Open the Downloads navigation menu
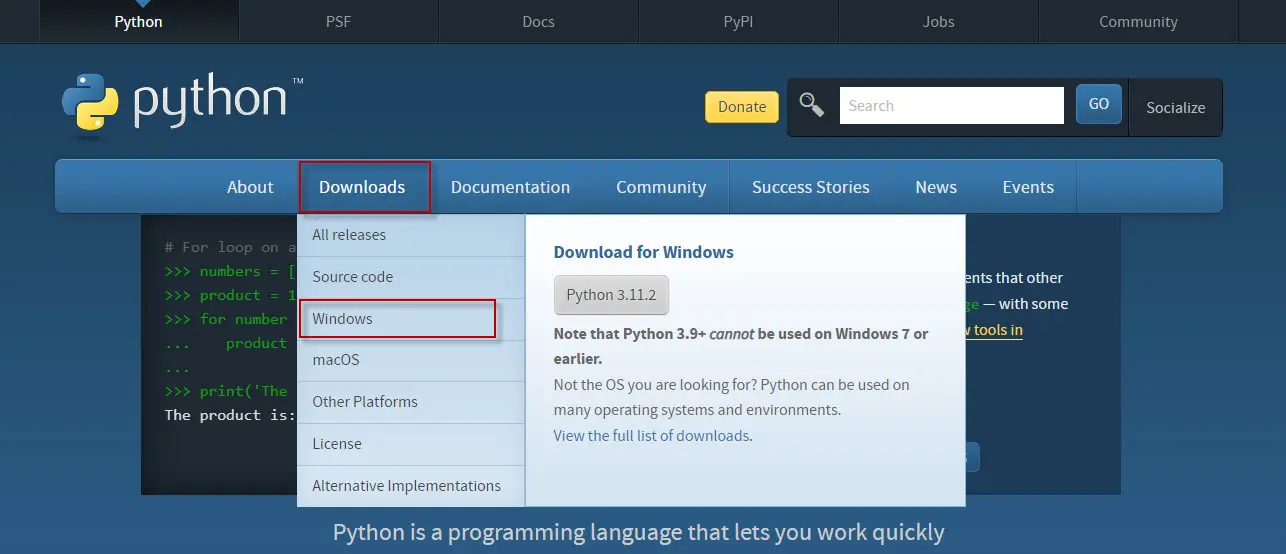The width and height of the screenshot is (1286, 554). pos(362,187)
